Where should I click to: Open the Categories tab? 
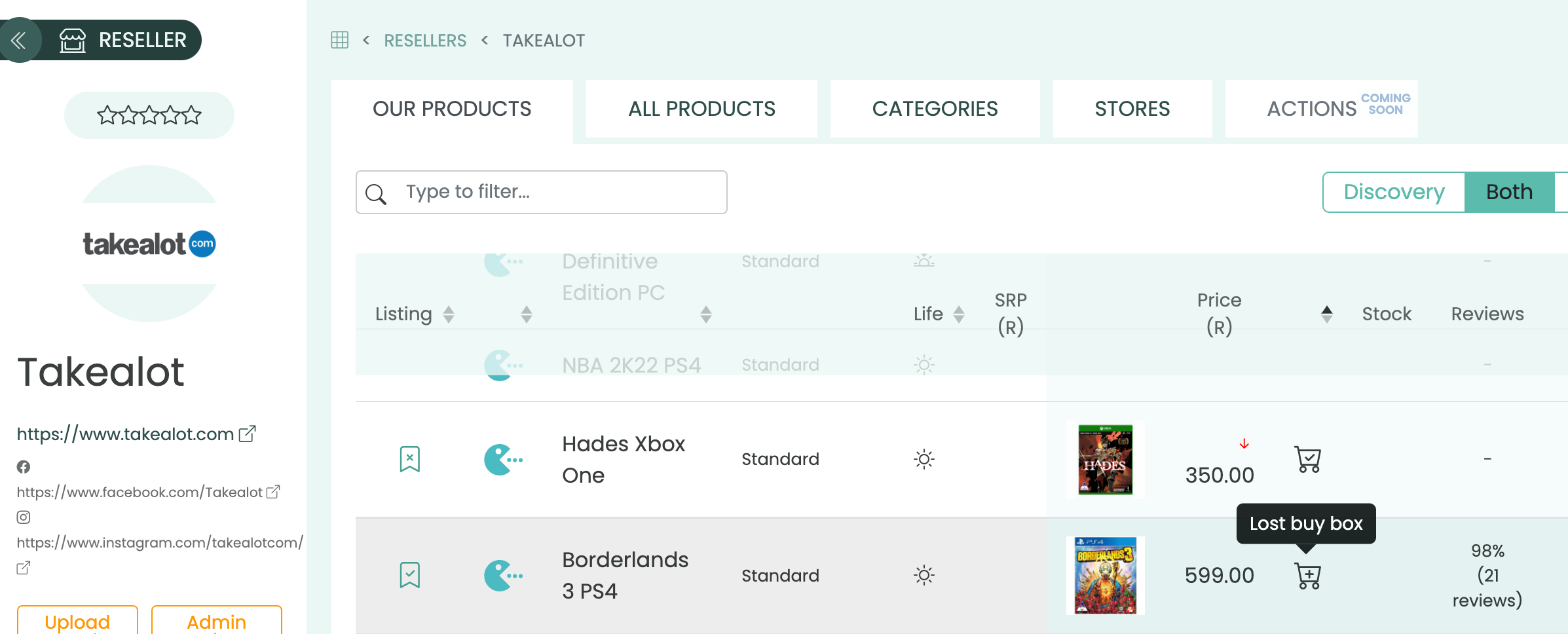point(935,109)
